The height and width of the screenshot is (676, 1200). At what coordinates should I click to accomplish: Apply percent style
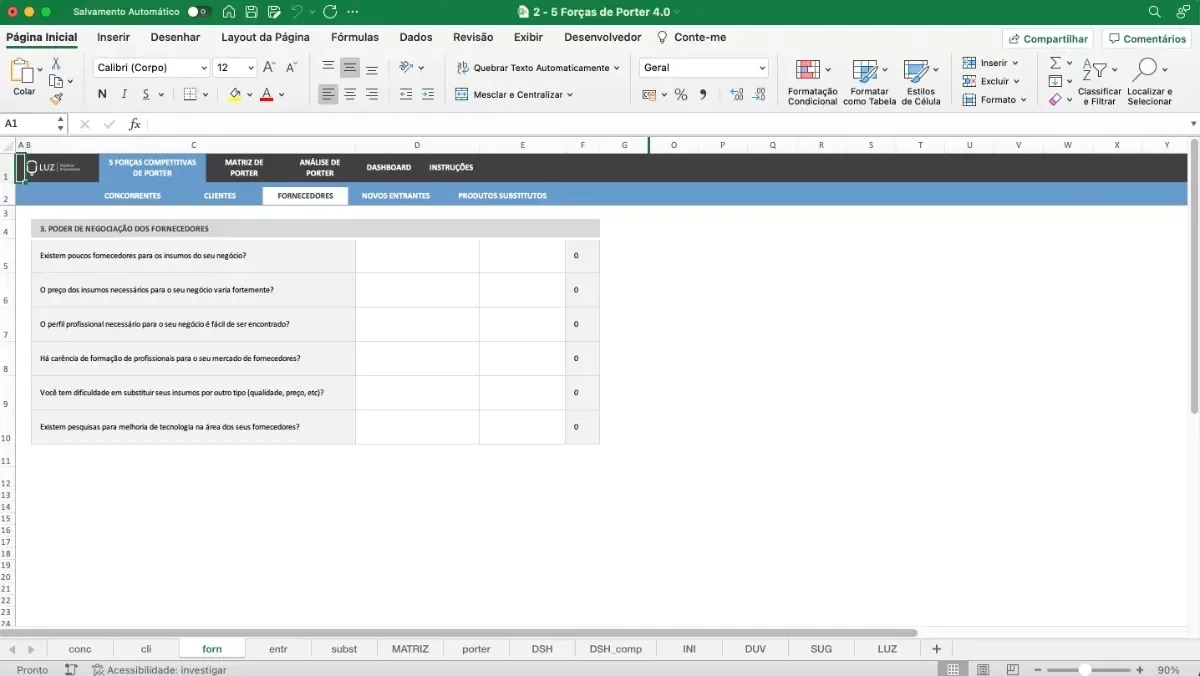coord(681,94)
